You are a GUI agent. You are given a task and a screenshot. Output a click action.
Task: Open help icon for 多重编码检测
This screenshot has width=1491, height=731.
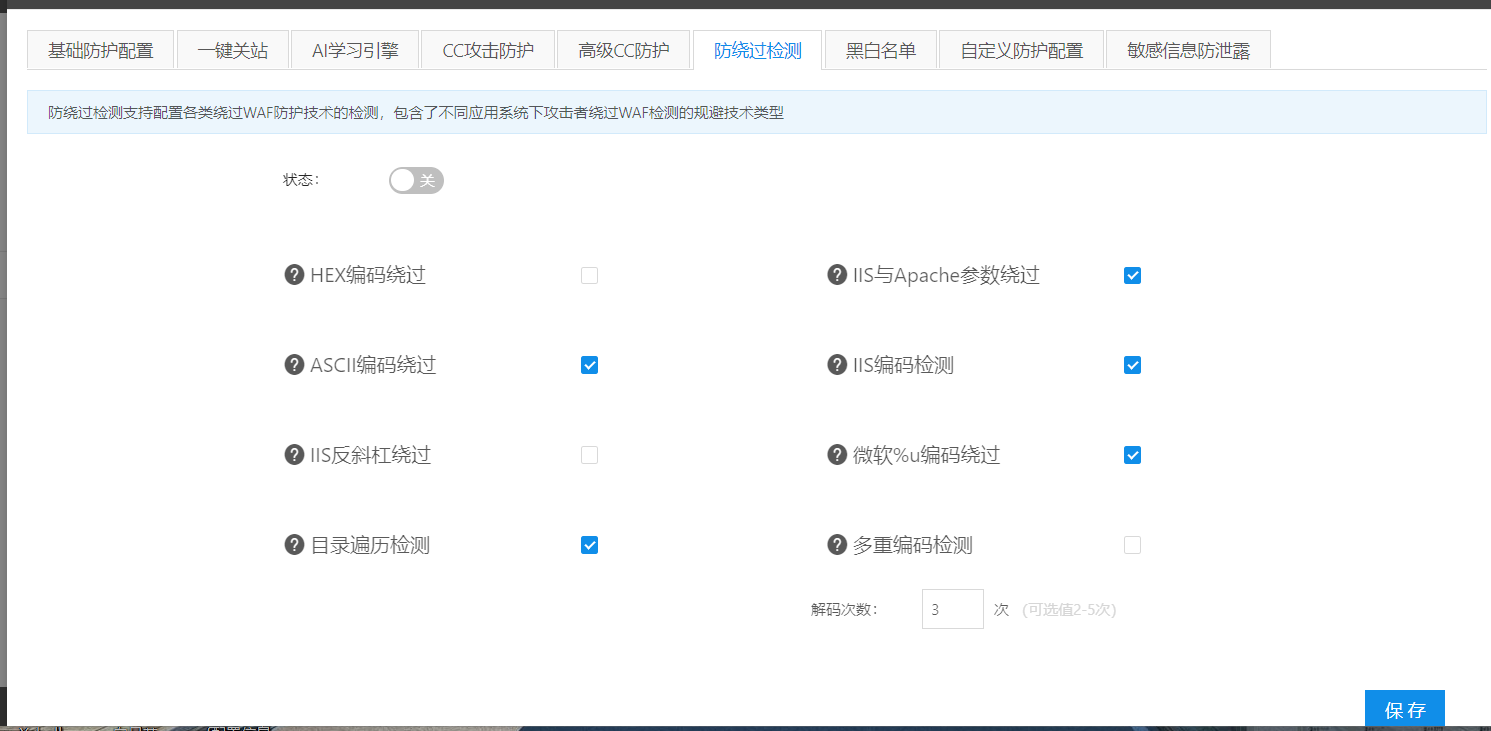837,545
